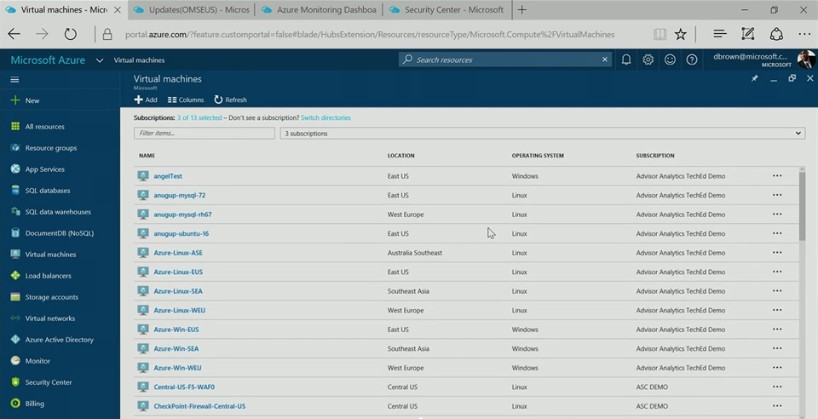Open ellipsis menu for Azure-Win-EUS
Image resolution: width=818 pixels, height=419 pixels.
777,329
